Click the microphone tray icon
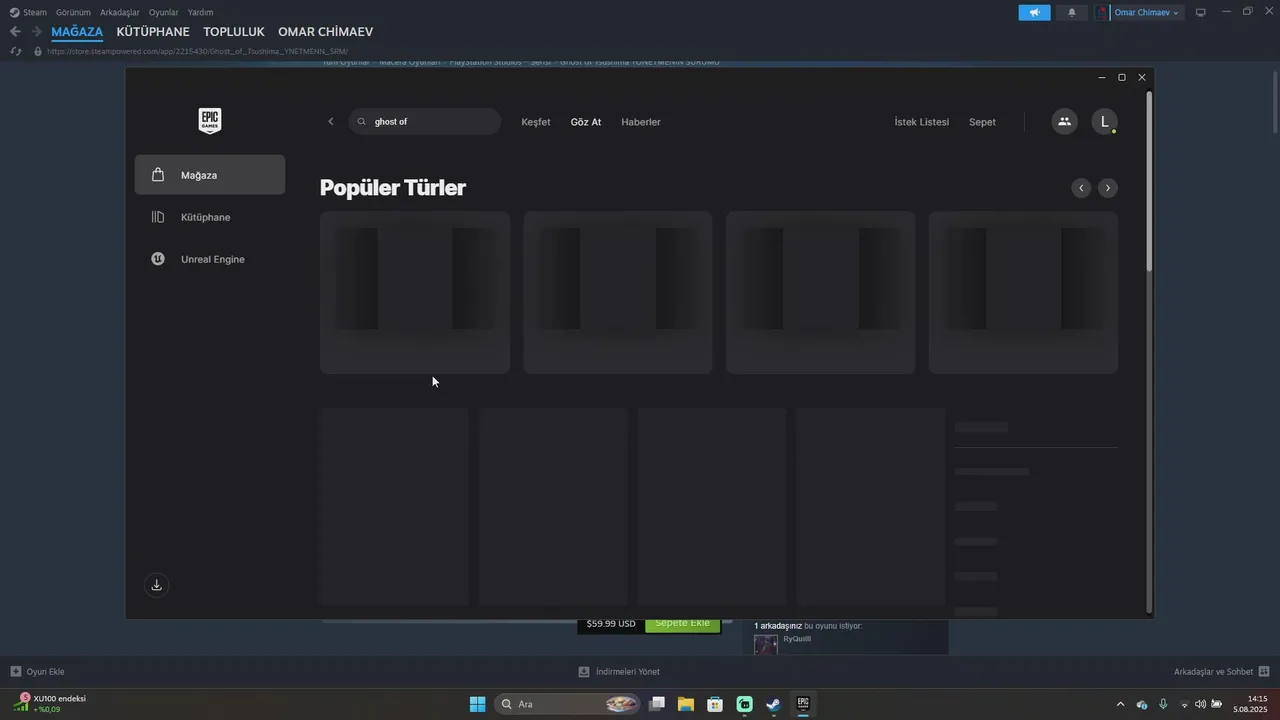The height and width of the screenshot is (720, 1280). (1163, 704)
